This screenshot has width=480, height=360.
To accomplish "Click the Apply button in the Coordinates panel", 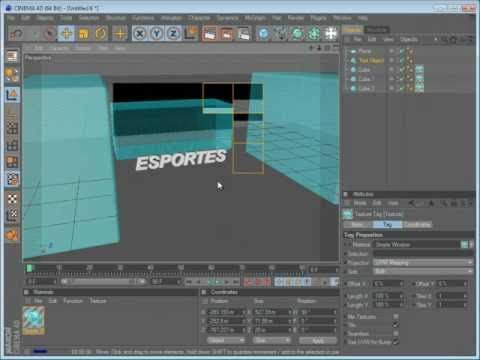I will pos(317,341).
